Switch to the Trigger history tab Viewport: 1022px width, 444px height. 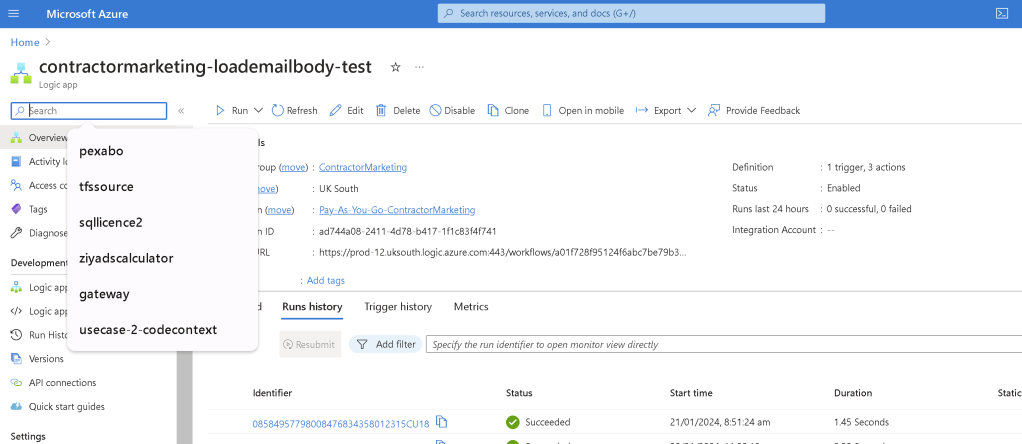(398, 306)
